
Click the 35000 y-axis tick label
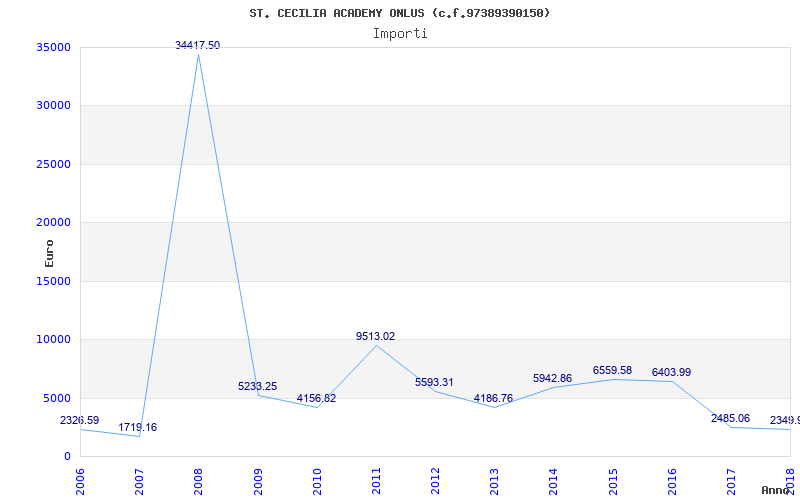54,47
